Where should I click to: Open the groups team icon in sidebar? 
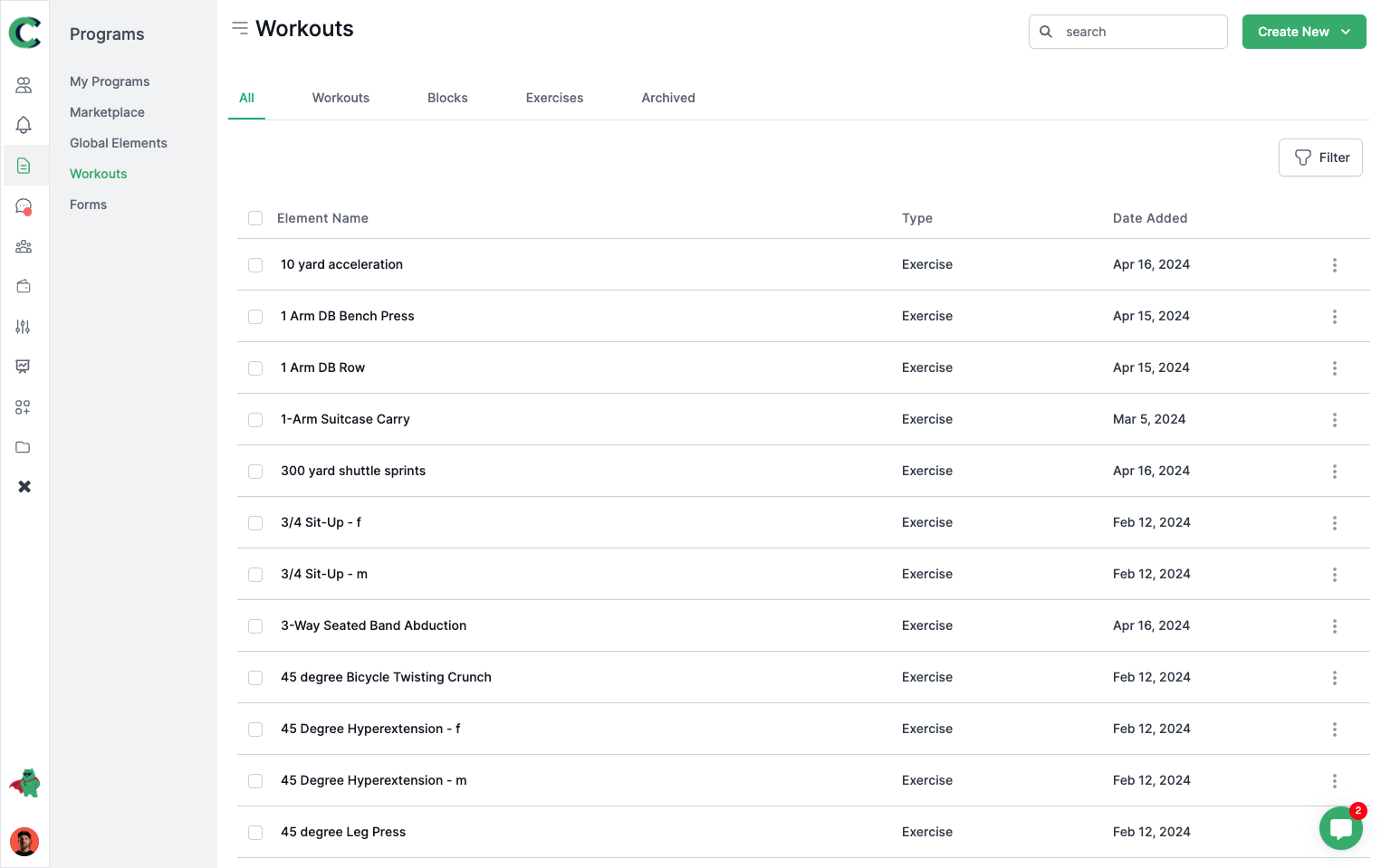point(24,246)
